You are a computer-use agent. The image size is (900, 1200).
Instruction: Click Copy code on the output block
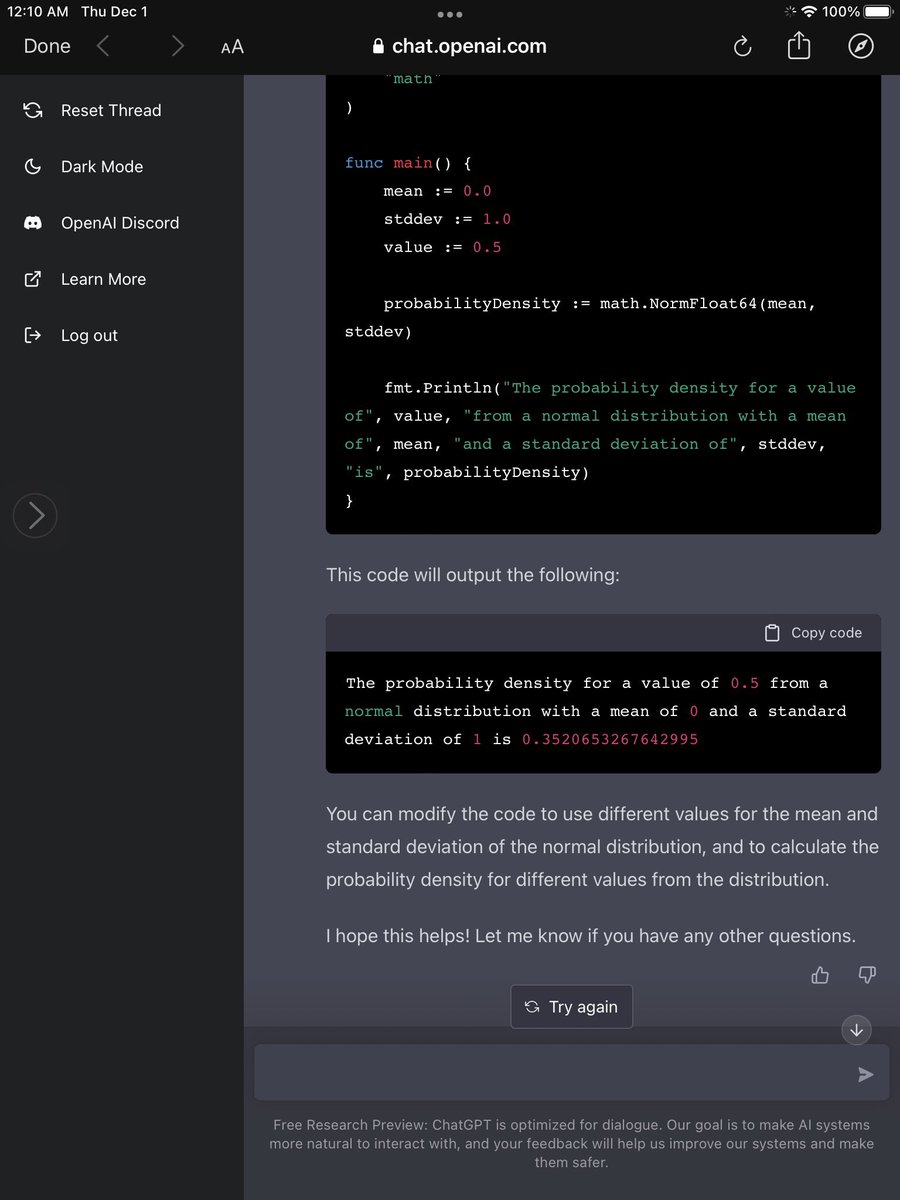point(813,632)
